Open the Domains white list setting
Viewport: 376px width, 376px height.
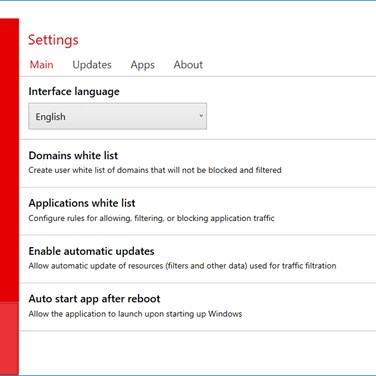coord(197,163)
